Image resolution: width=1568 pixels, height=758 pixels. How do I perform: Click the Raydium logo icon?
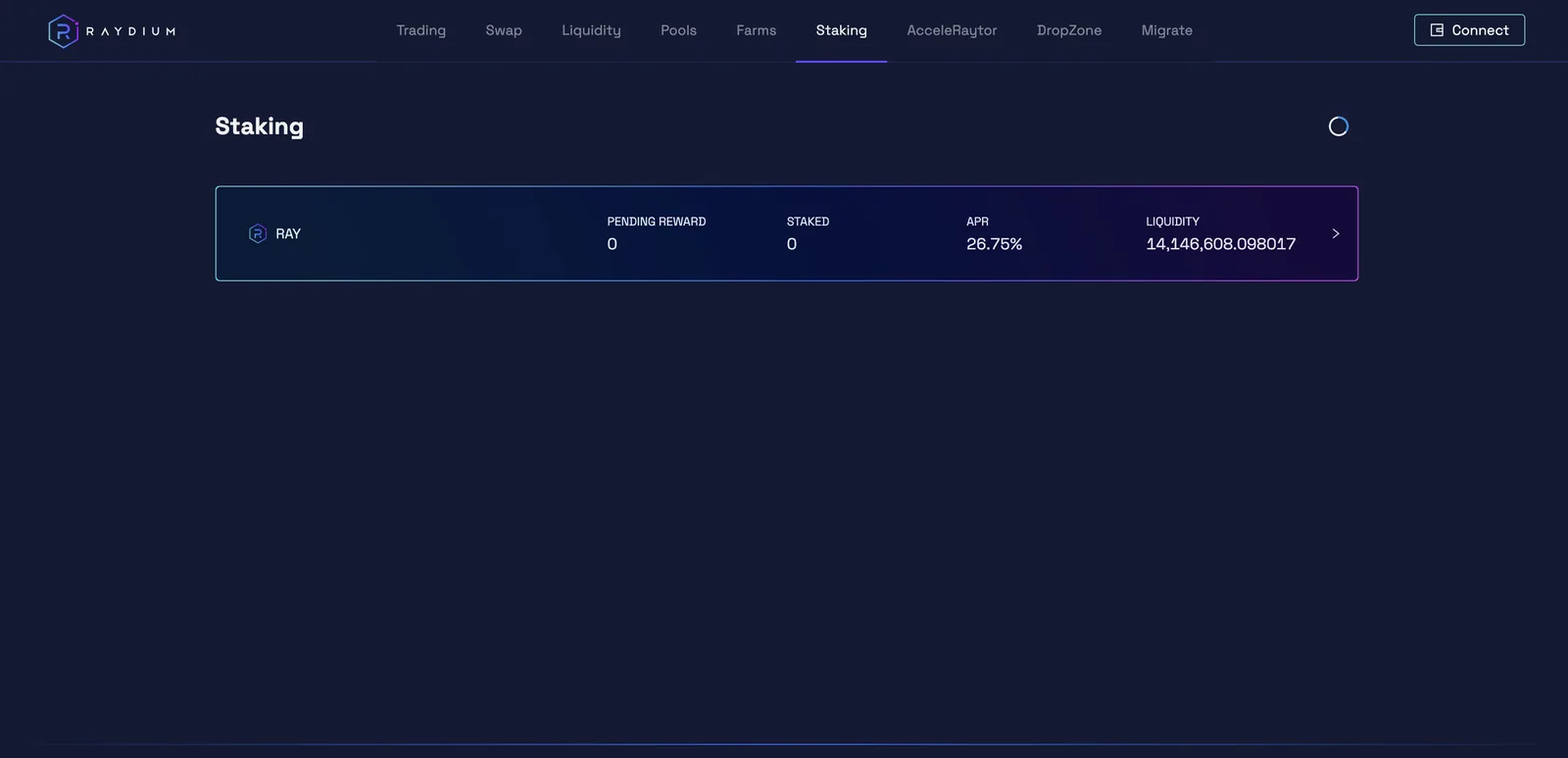pos(63,31)
